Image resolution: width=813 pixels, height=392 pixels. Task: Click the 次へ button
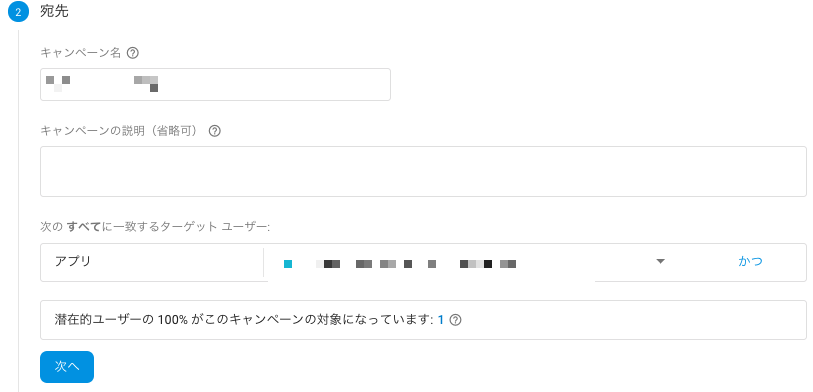pos(67,367)
